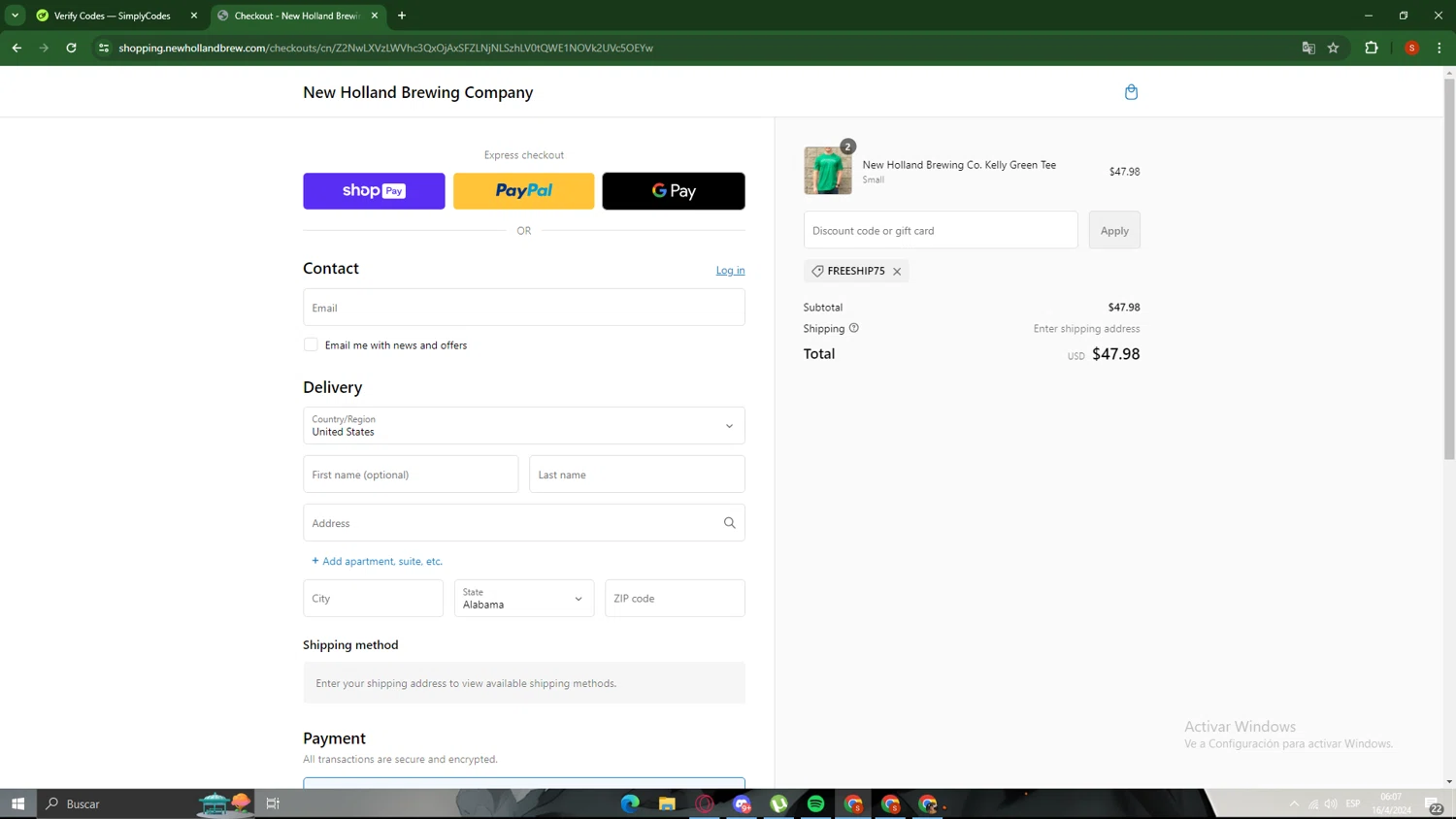
Task: Click the taskbar clock and date
Action: 1391,803
